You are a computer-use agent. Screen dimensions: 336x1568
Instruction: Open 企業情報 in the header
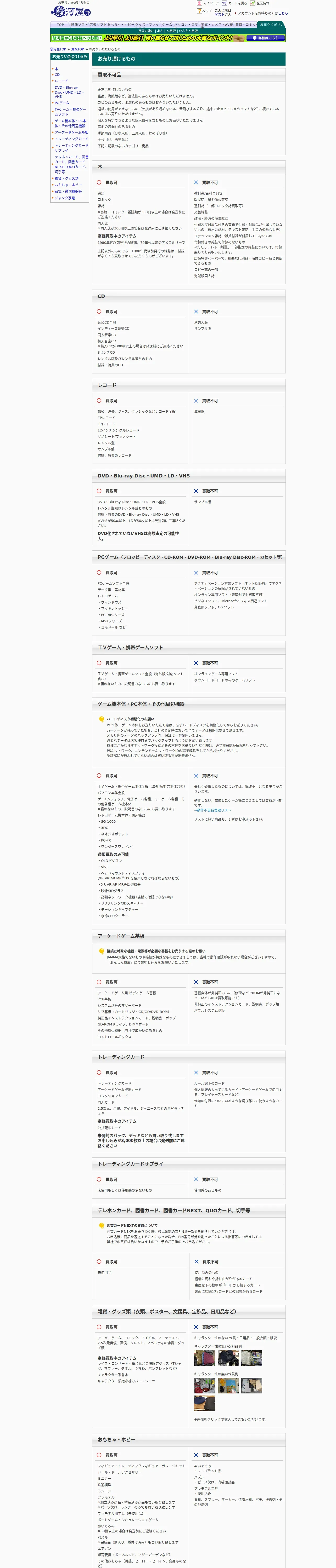(x=260, y=3)
